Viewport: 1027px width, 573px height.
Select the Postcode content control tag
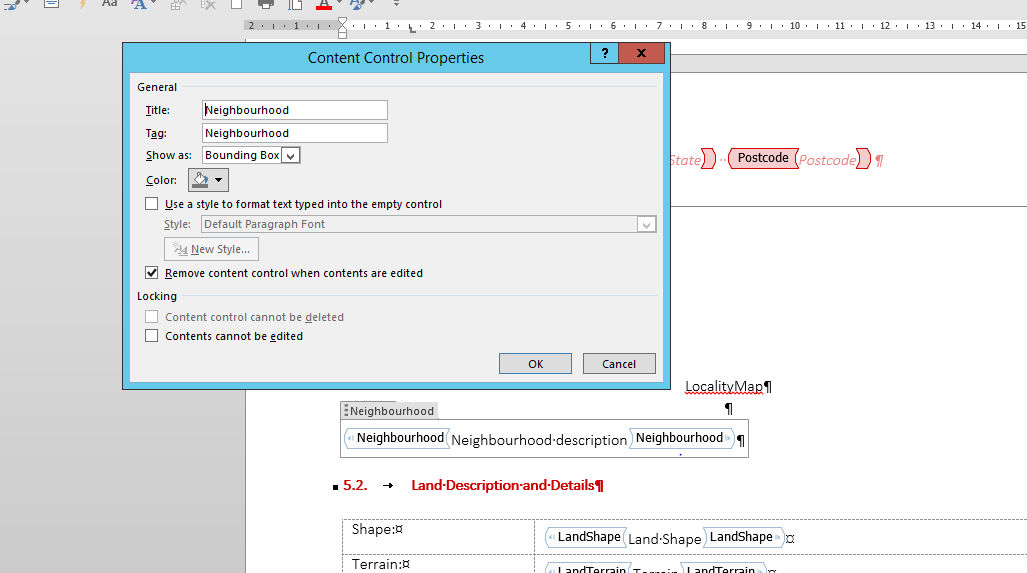click(x=763, y=158)
